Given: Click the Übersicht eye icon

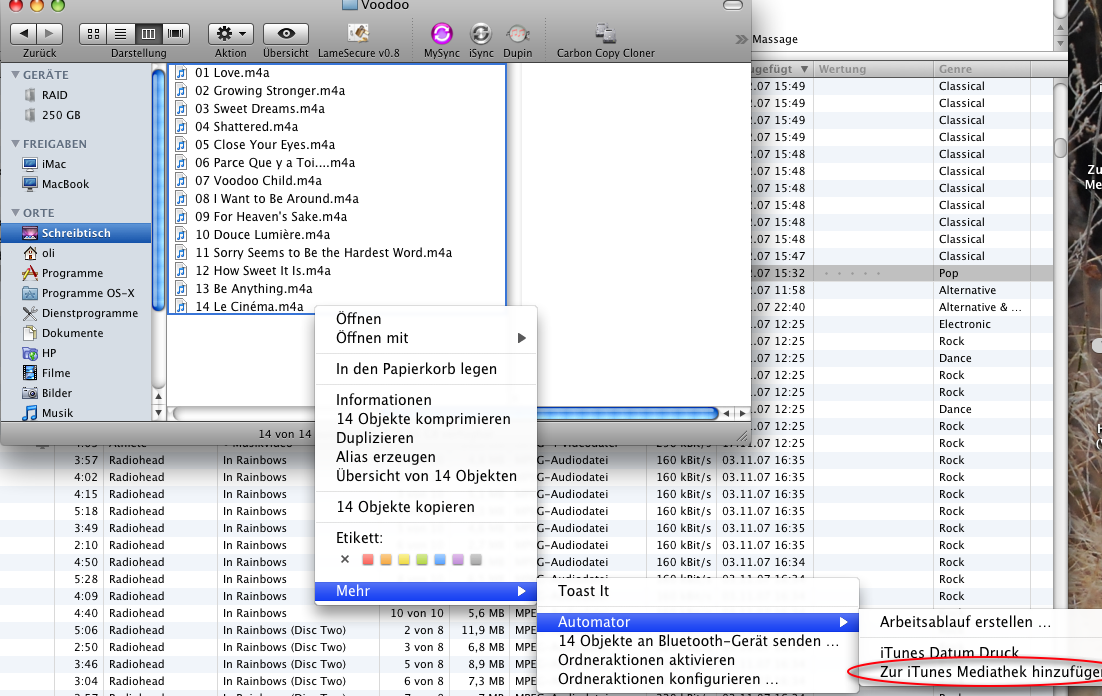Looking at the screenshot, I should (285, 33).
